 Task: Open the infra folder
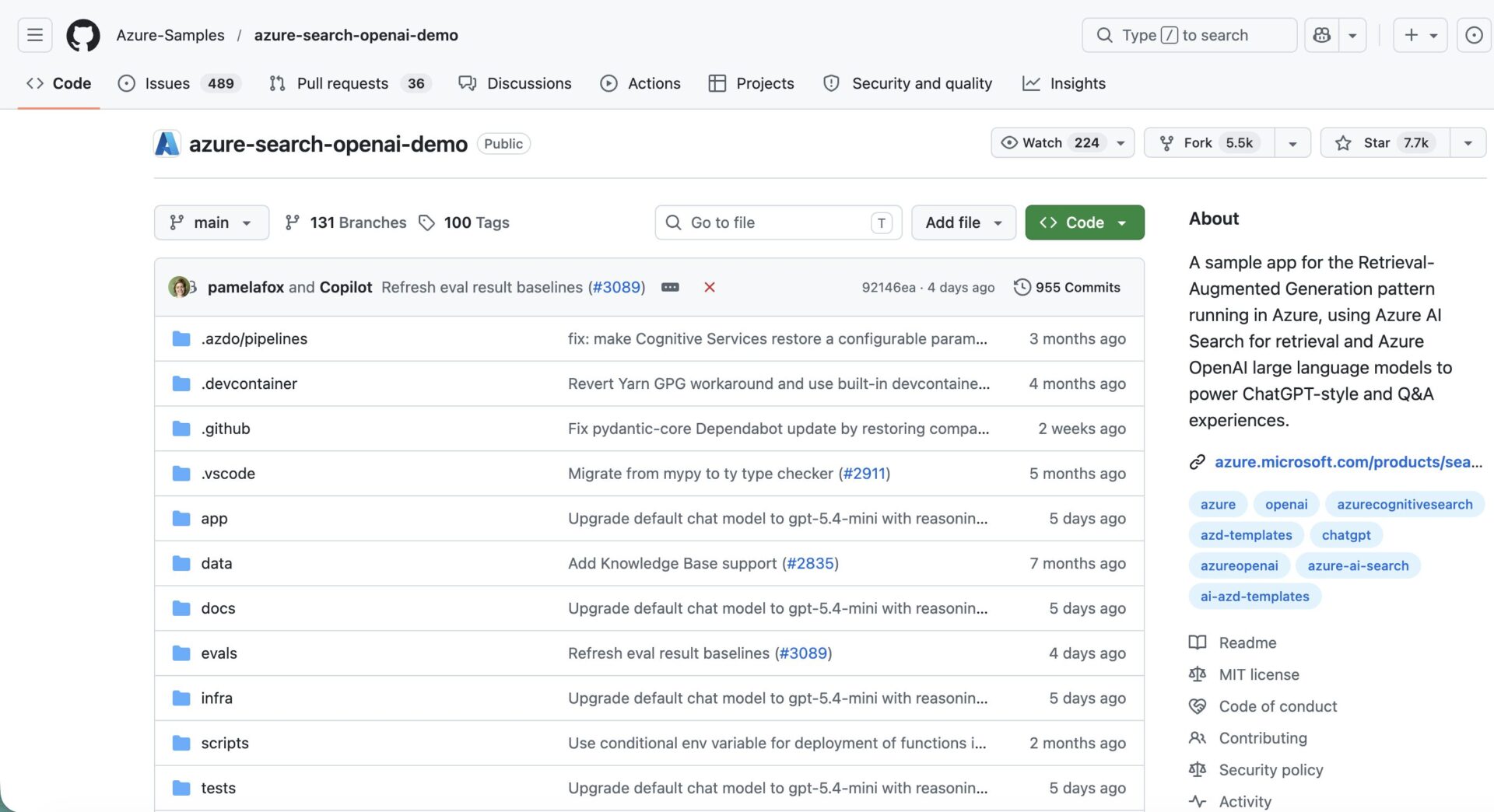coord(216,698)
